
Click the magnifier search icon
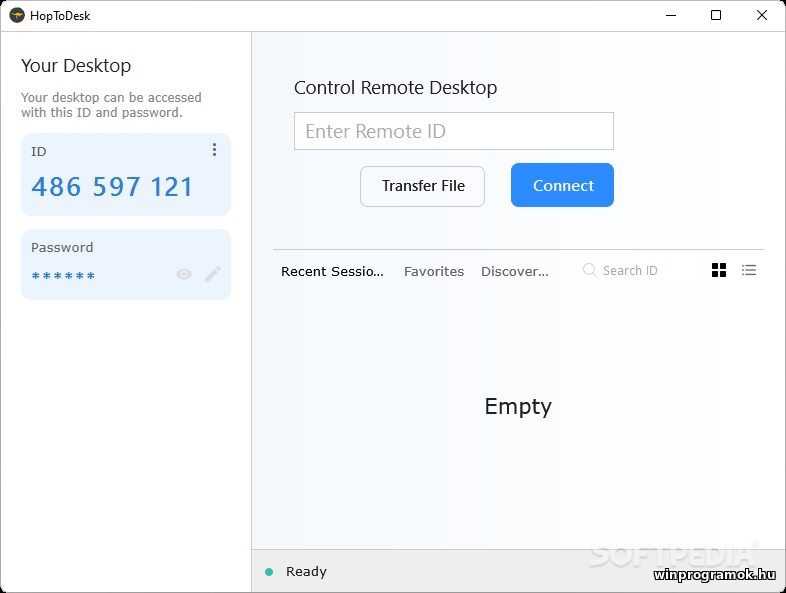point(589,270)
